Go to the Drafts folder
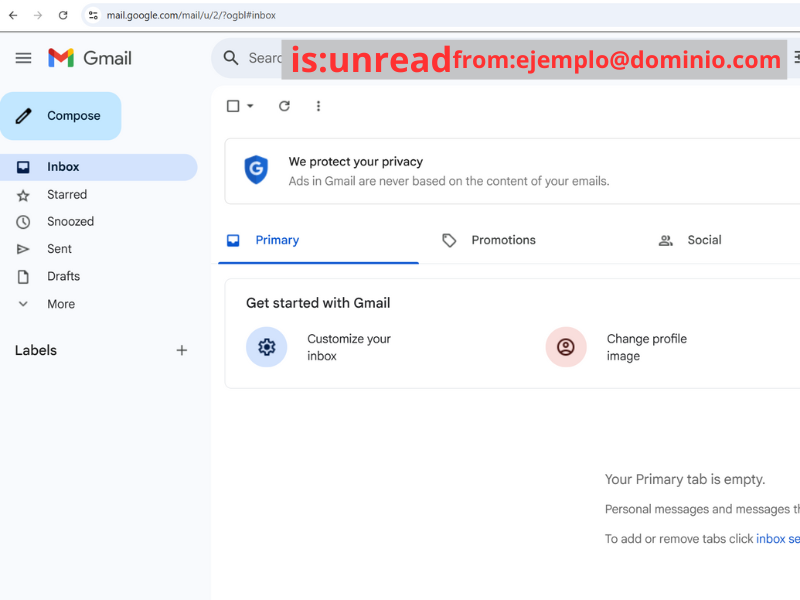800x600 pixels. (x=63, y=276)
